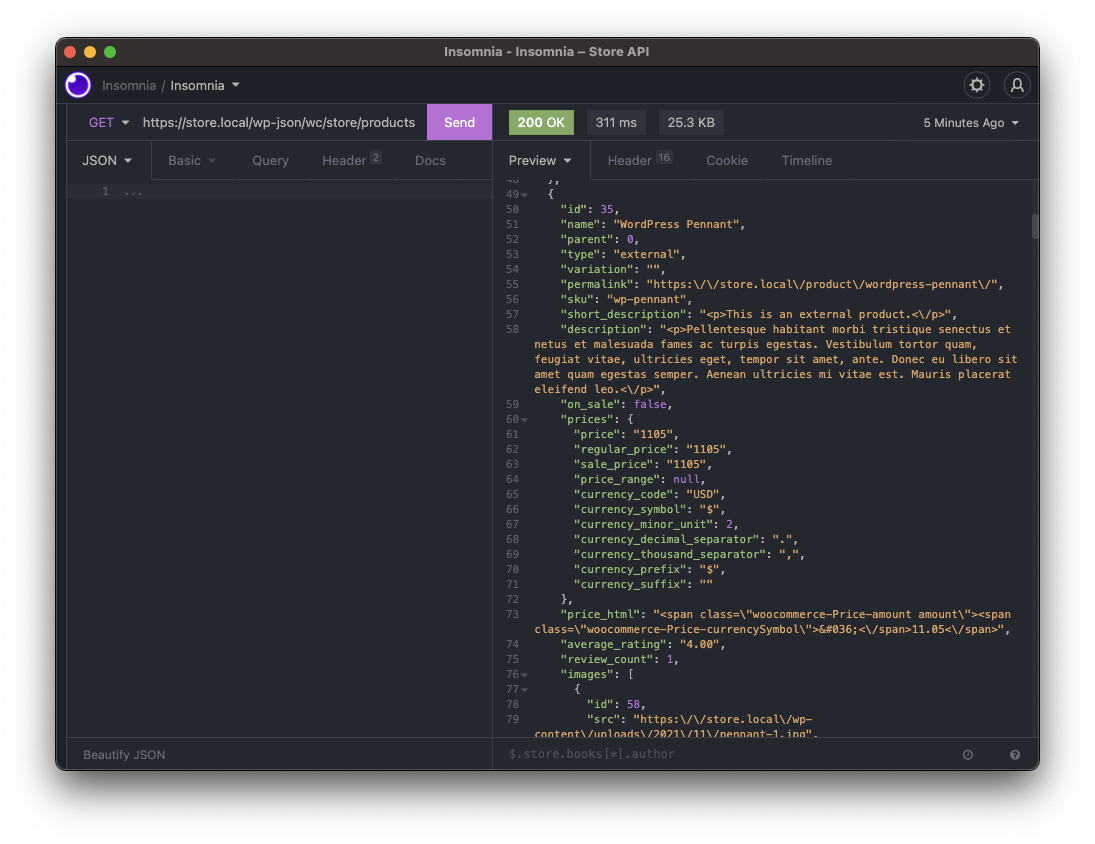Collapse the JSON object at line 49

tap(524, 194)
